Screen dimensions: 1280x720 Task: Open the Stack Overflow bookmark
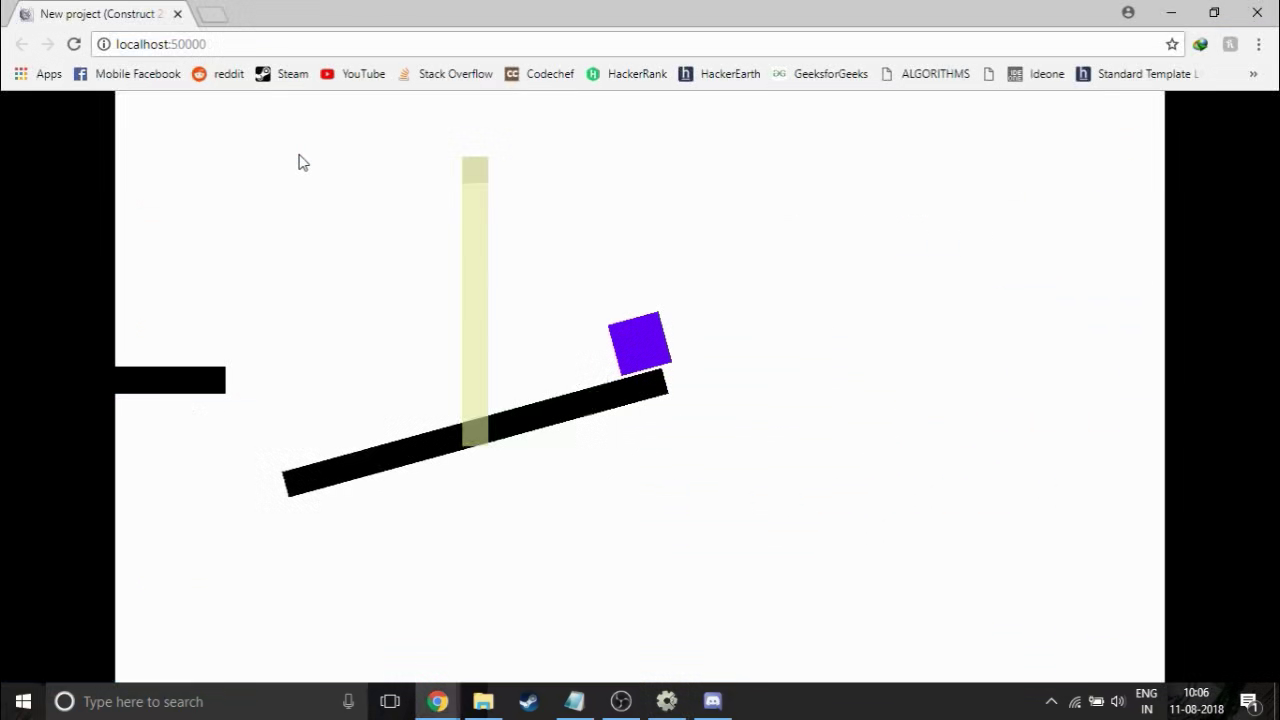click(445, 74)
